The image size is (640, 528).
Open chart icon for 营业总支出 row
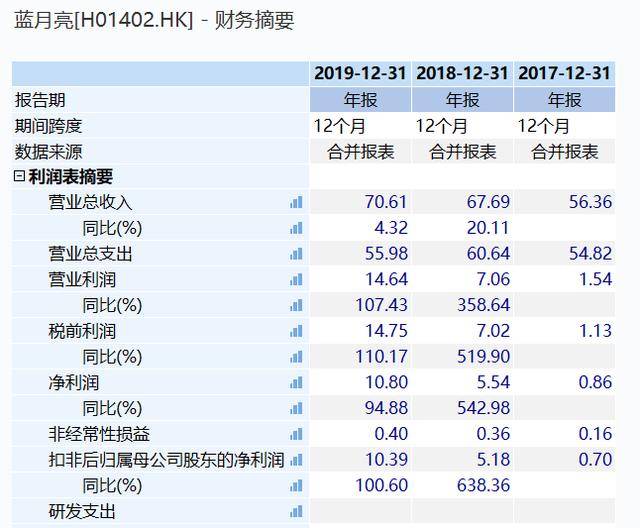coord(296,254)
